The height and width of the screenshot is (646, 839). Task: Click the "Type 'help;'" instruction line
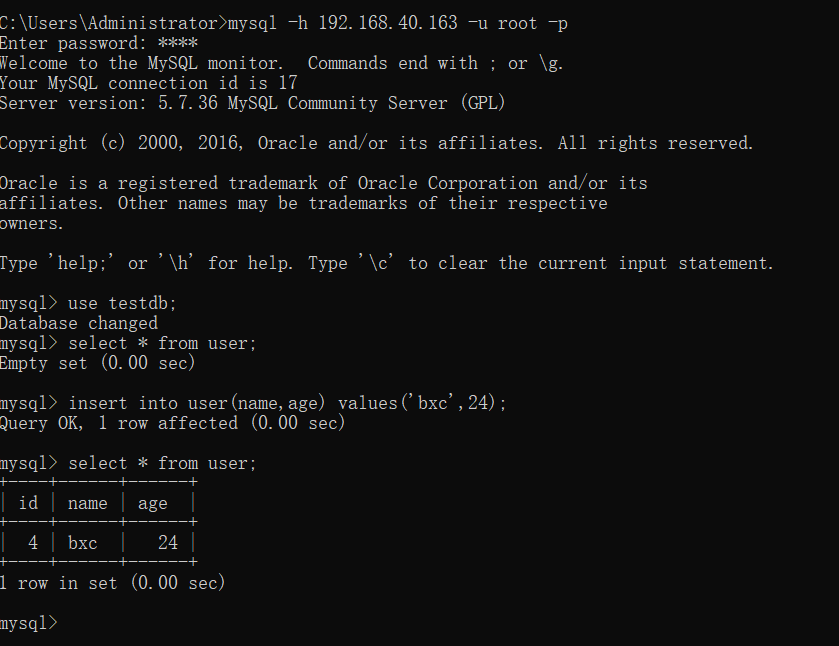[x=387, y=263]
